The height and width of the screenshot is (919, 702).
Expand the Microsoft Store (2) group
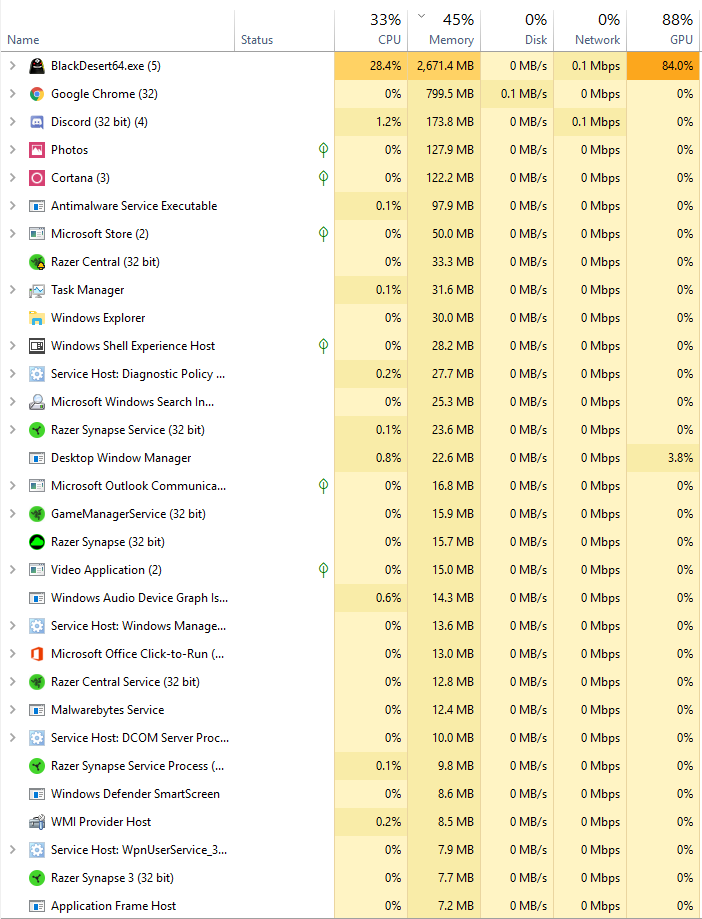(x=12, y=234)
